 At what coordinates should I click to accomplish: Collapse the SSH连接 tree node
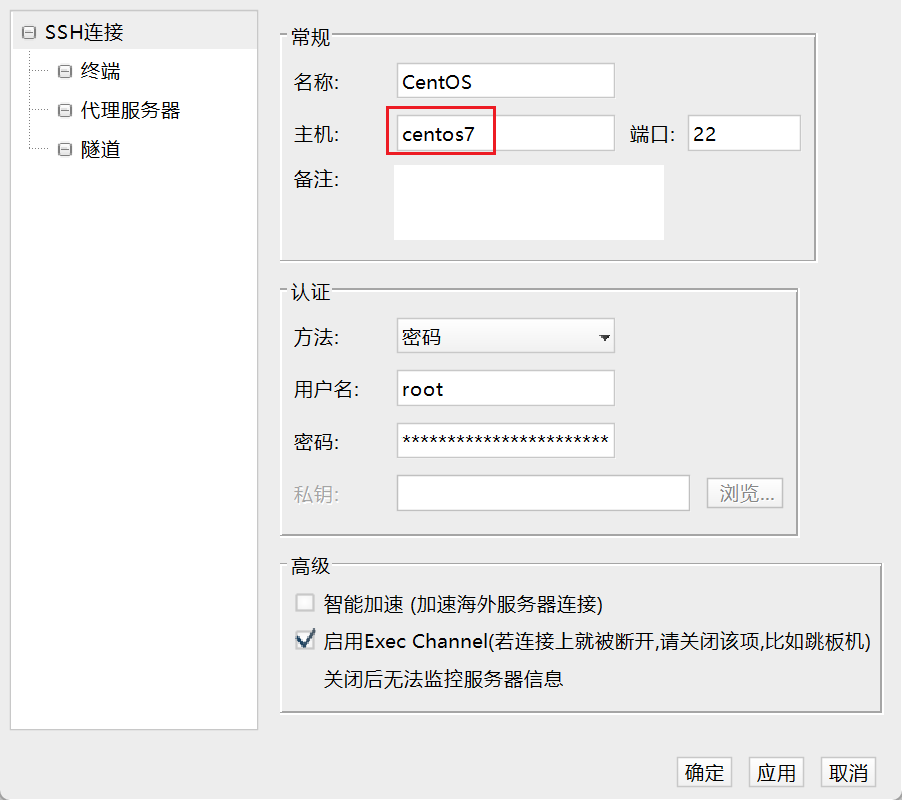pos(29,33)
